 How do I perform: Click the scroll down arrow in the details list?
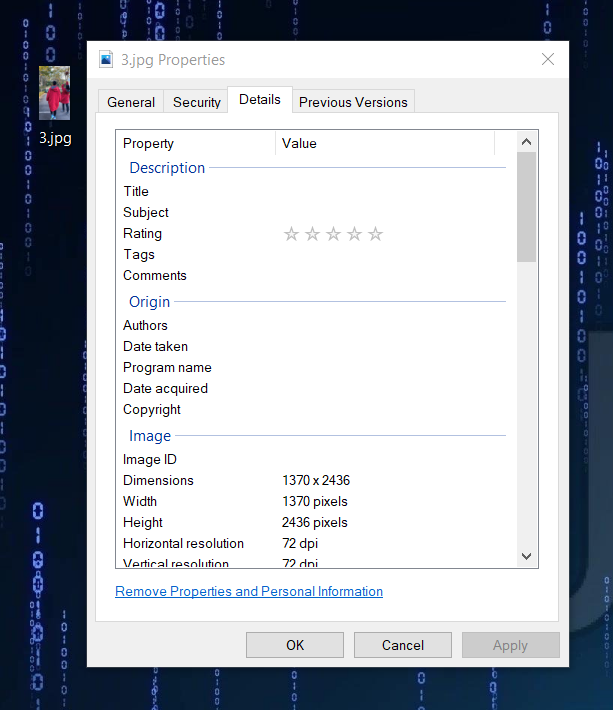click(527, 556)
